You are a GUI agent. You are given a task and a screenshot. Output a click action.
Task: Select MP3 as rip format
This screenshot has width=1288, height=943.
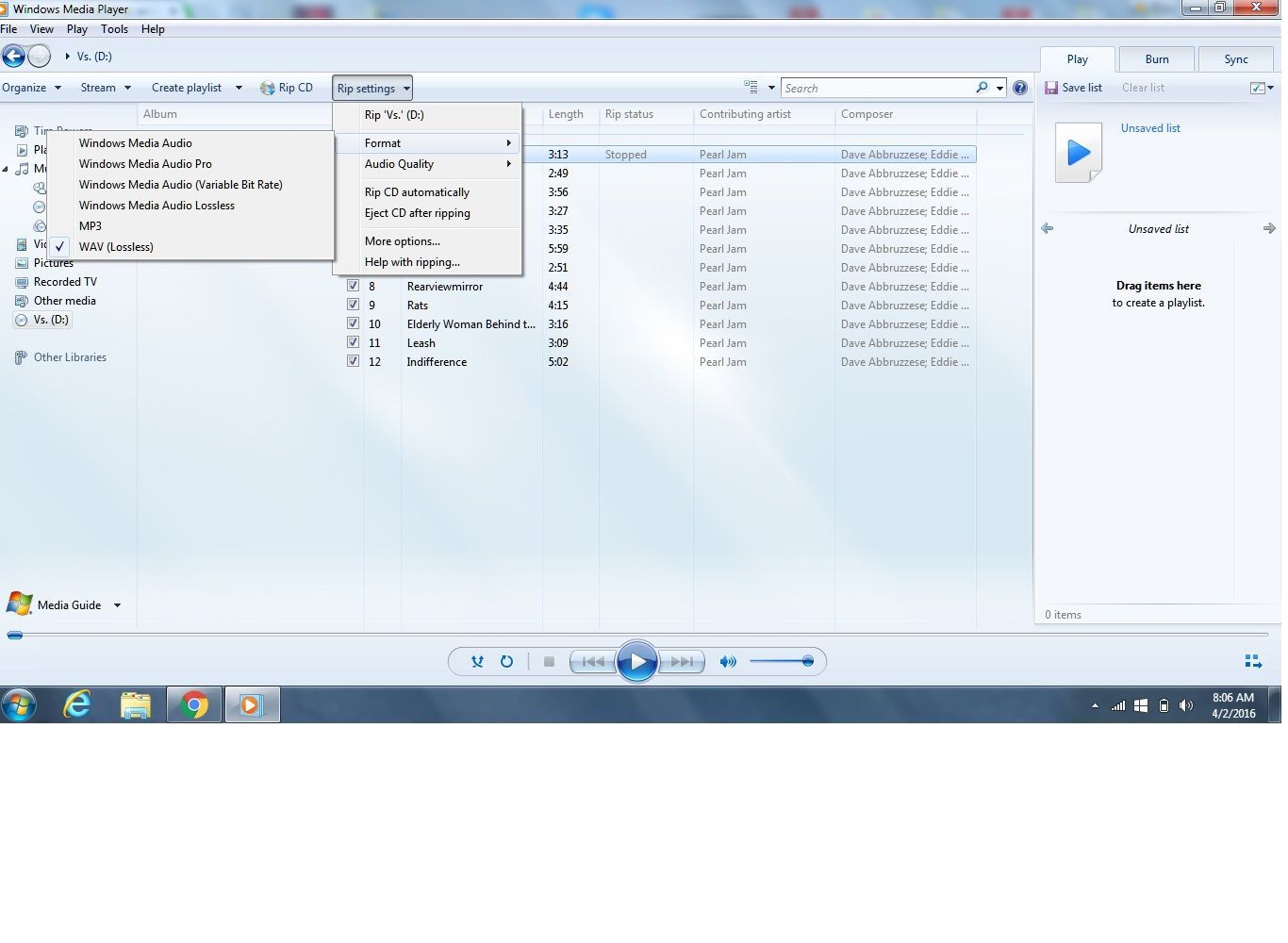[91, 226]
